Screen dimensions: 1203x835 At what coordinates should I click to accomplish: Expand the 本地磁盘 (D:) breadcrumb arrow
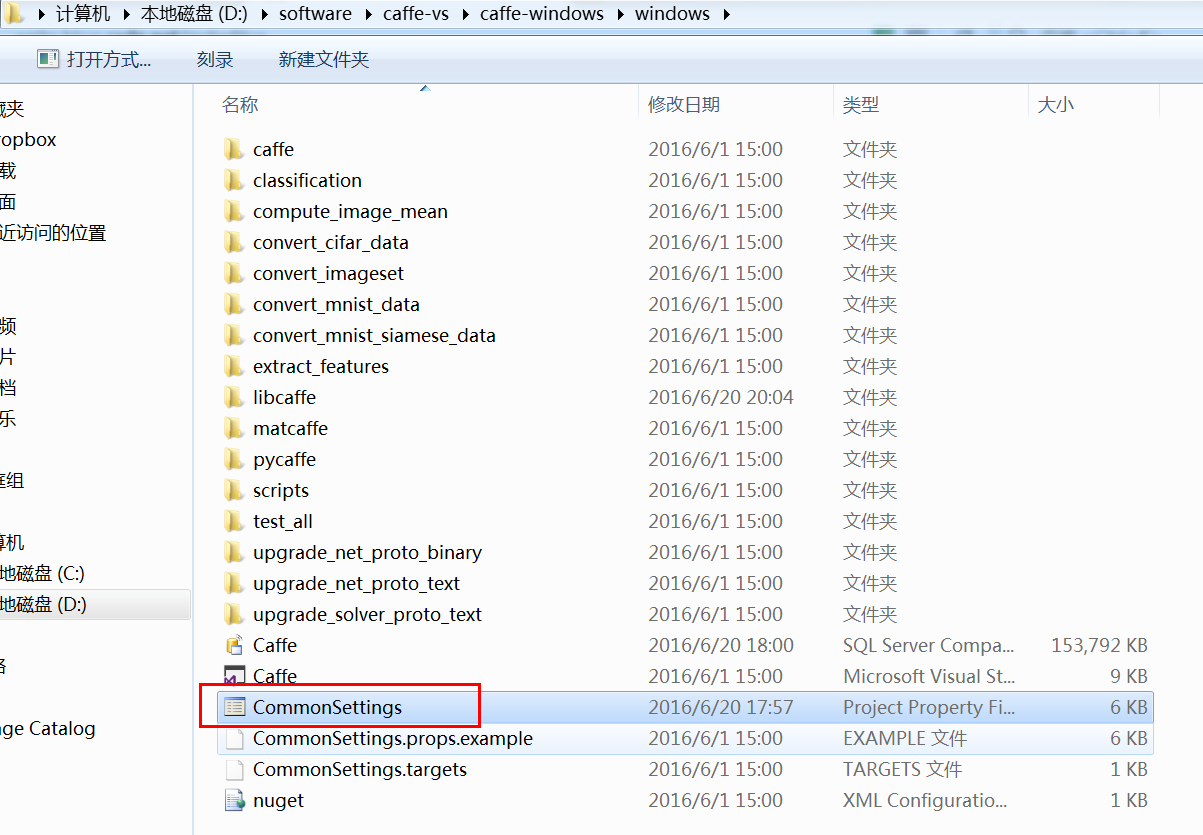tap(265, 14)
